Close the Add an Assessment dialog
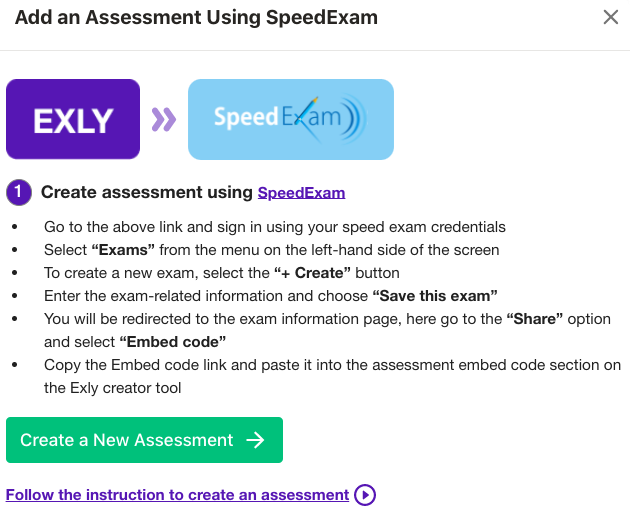Viewport: 630px width, 522px height. tap(611, 17)
